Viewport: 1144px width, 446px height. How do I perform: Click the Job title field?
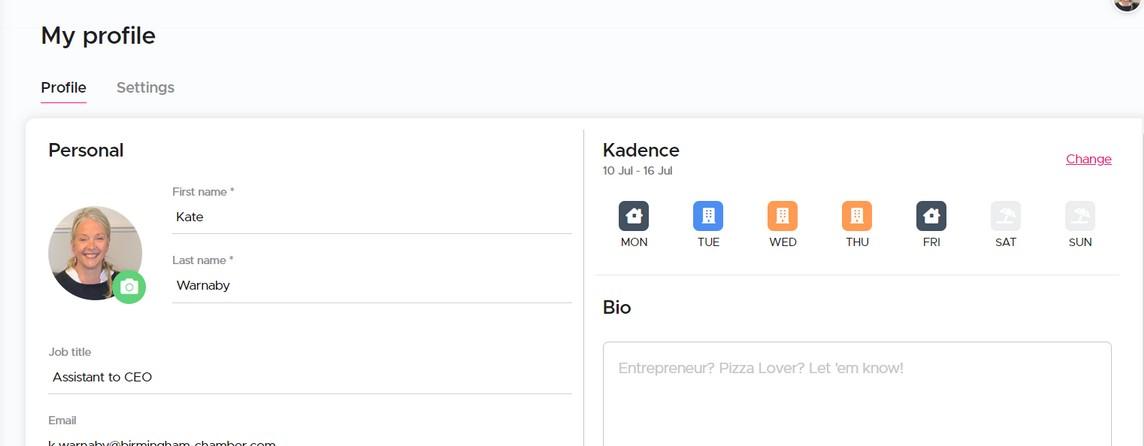tap(310, 378)
